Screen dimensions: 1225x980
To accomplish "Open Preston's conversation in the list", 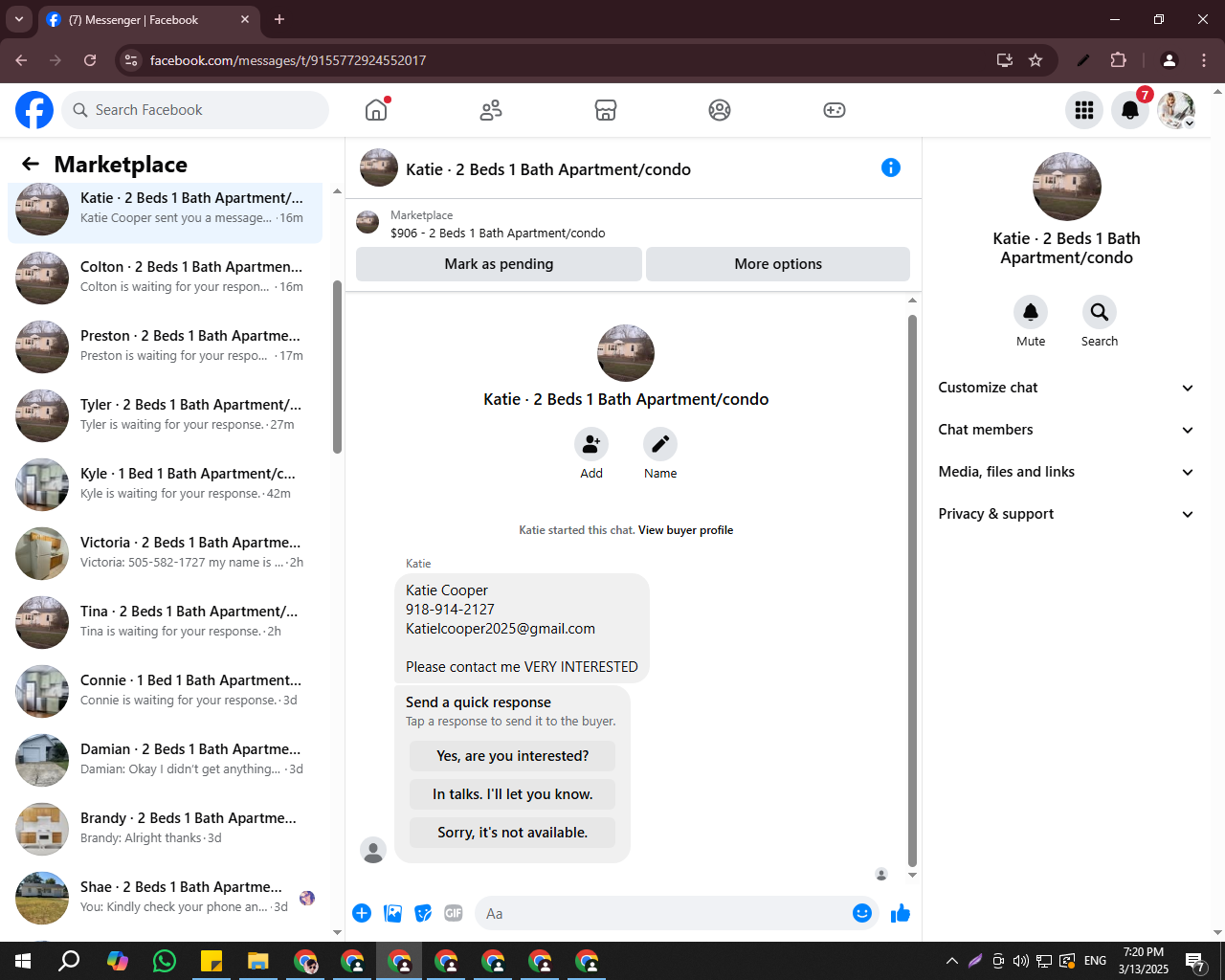I will point(165,346).
